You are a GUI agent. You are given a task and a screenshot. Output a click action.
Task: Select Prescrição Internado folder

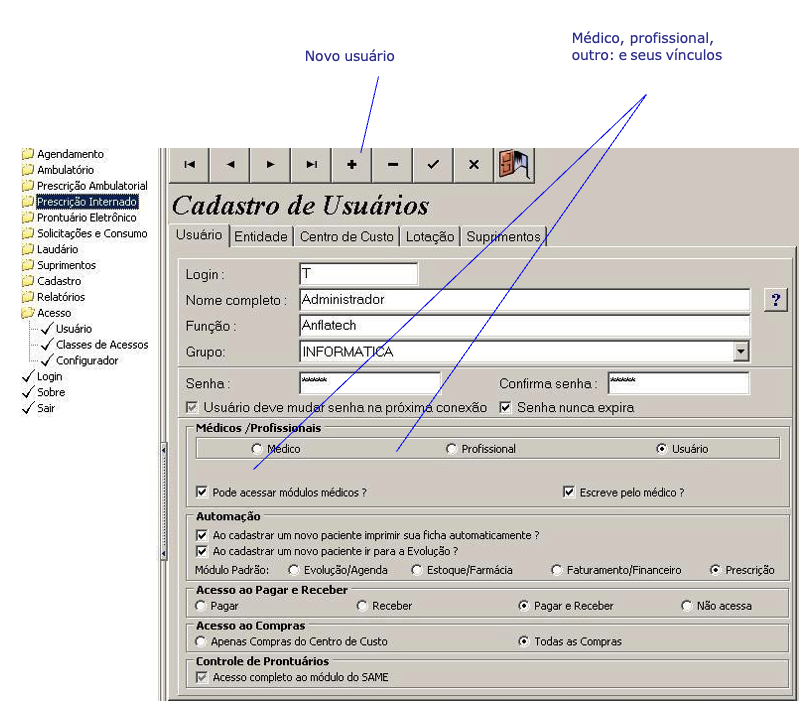click(80, 202)
